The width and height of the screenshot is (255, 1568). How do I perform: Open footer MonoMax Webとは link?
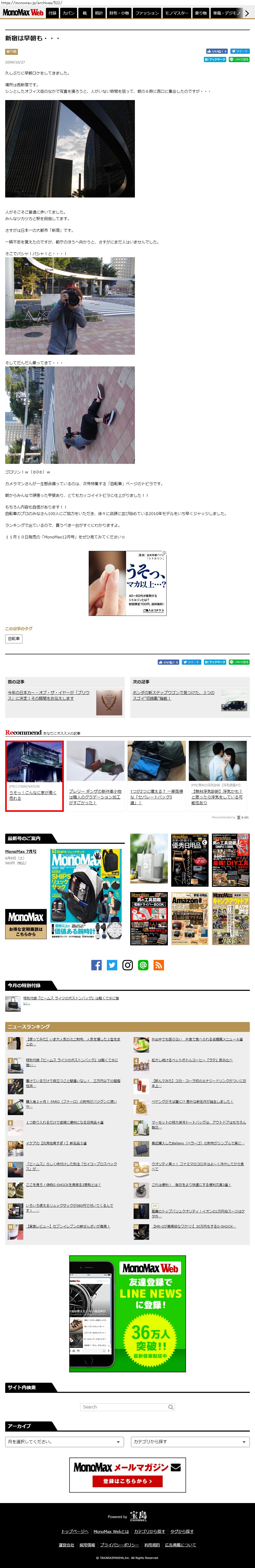point(111,1531)
